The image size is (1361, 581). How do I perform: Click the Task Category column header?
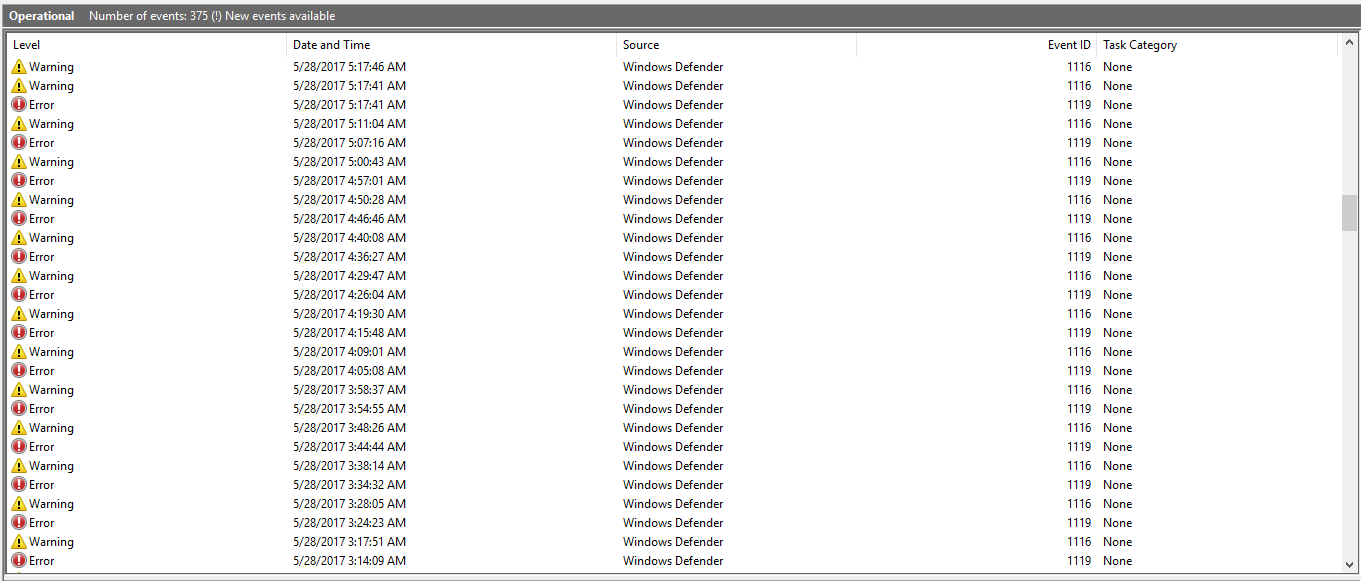pyautogui.click(x=1216, y=45)
